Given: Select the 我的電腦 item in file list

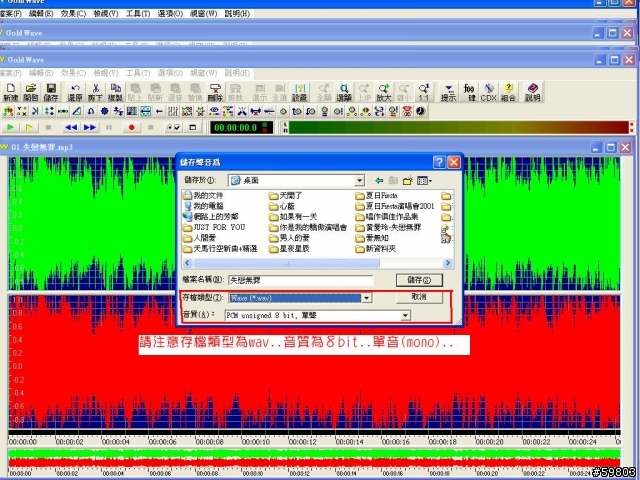Looking at the screenshot, I should (x=203, y=206).
